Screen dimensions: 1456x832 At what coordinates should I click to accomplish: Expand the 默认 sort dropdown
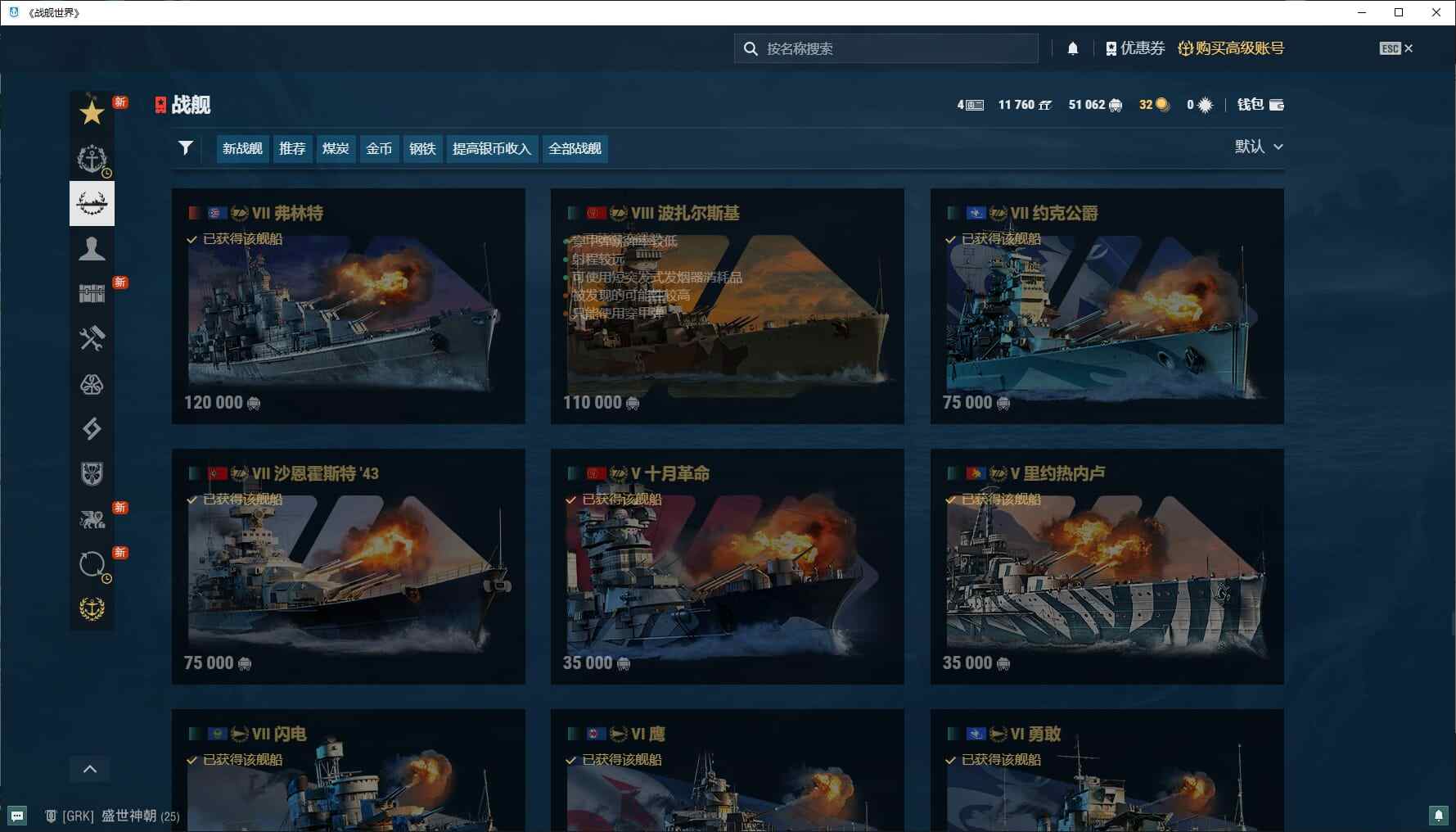tap(1259, 147)
